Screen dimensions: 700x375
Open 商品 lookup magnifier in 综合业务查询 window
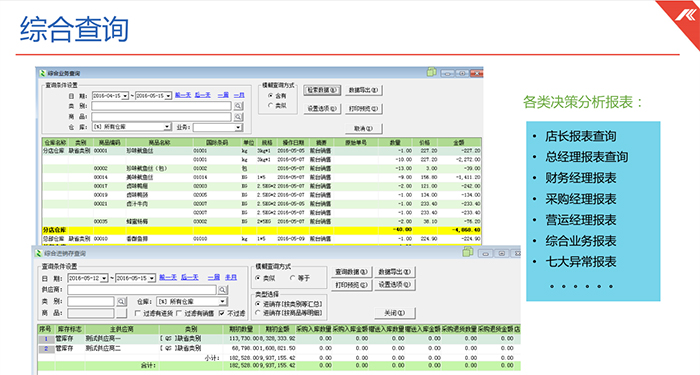coord(238,117)
